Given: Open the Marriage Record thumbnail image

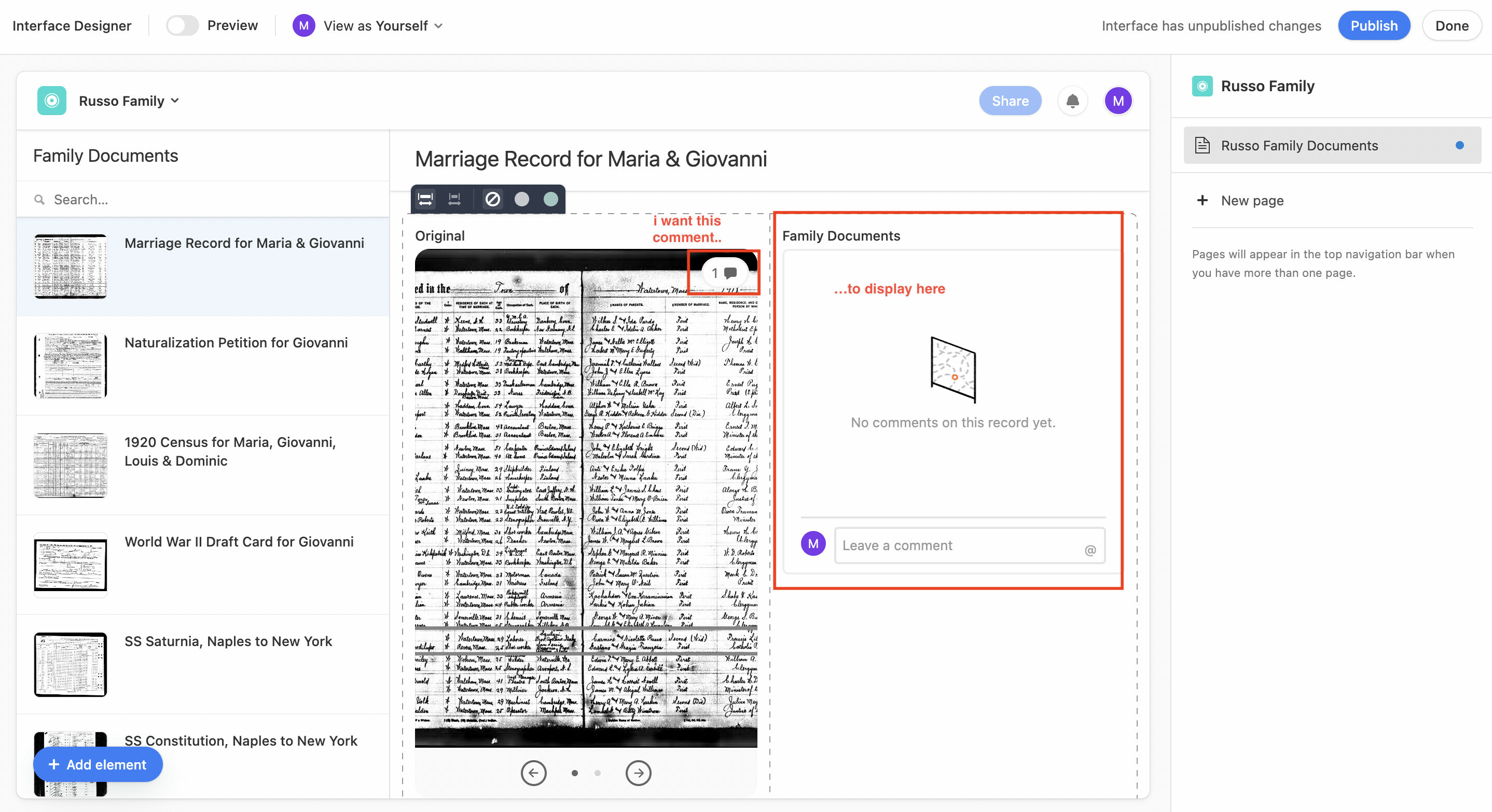Looking at the screenshot, I should click(70, 266).
